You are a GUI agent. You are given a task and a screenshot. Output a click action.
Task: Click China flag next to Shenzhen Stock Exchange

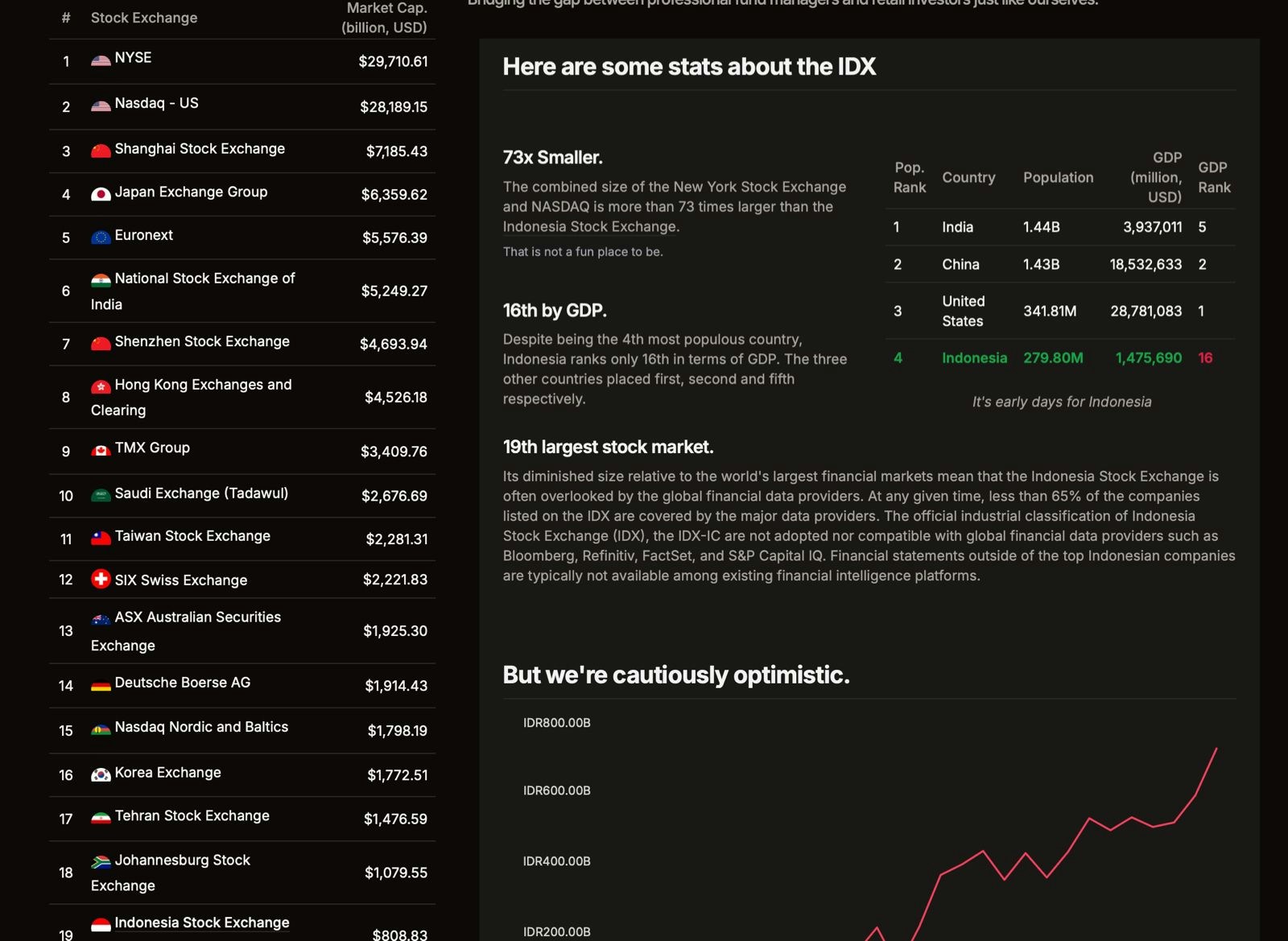point(101,344)
